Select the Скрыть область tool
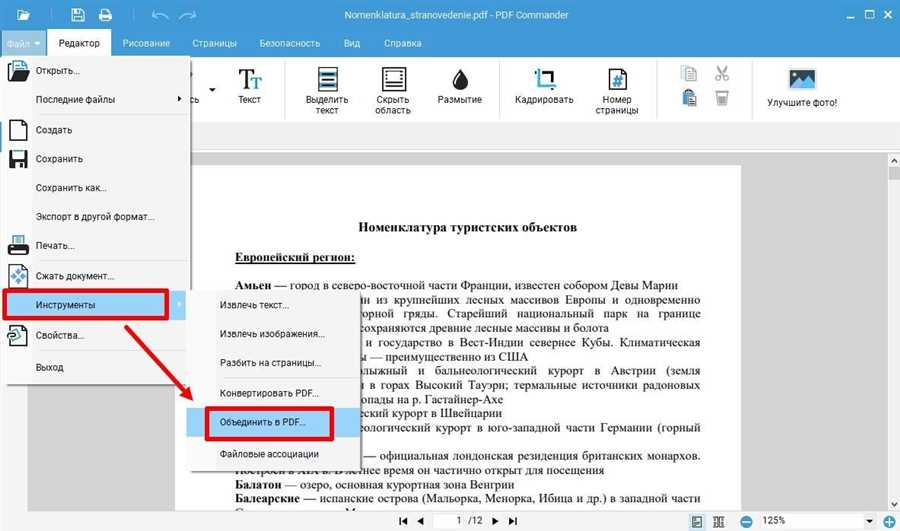Image resolution: width=900 pixels, height=531 pixels. (393, 90)
